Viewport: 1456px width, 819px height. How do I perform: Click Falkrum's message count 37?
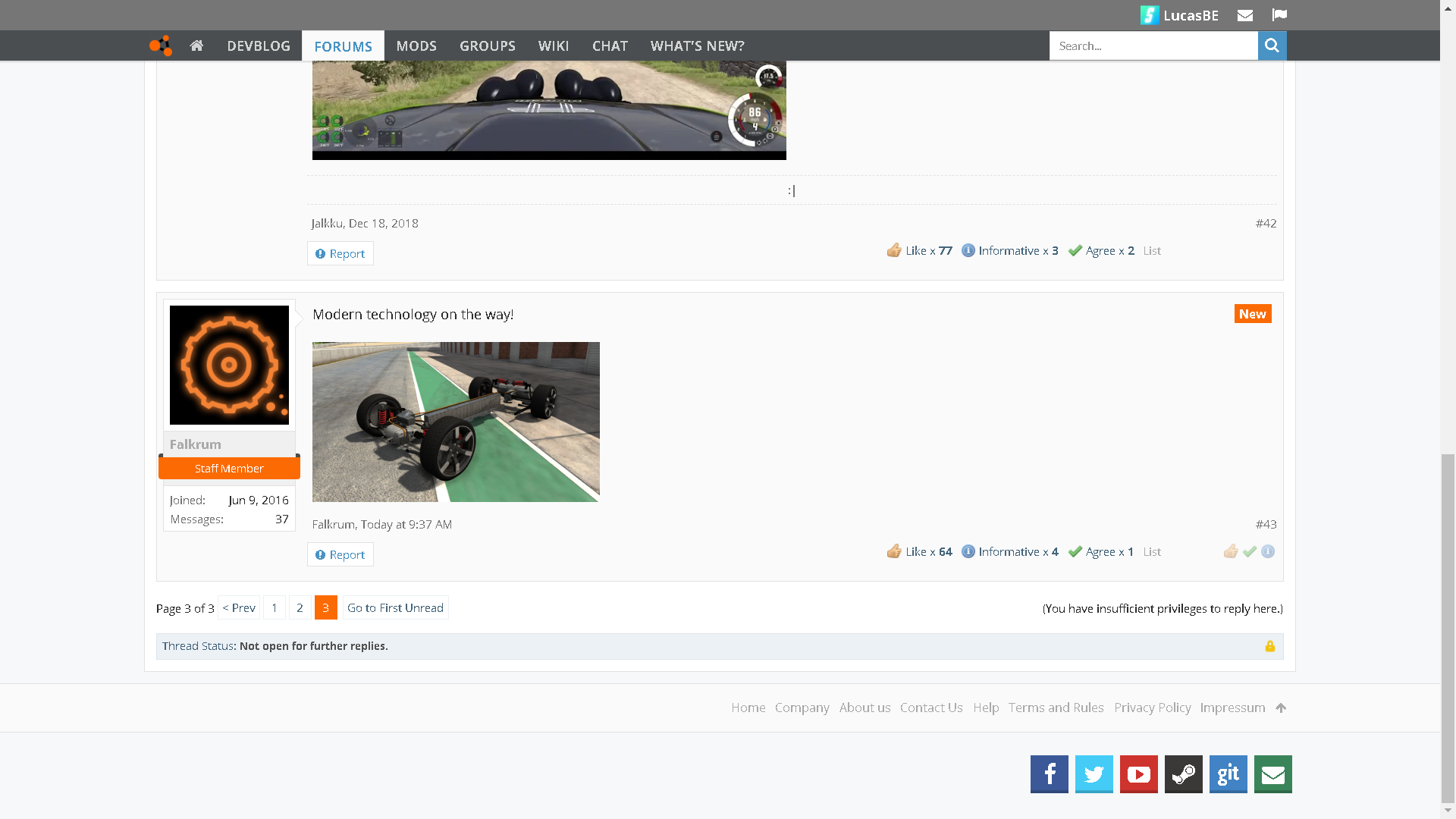click(282, 519)
